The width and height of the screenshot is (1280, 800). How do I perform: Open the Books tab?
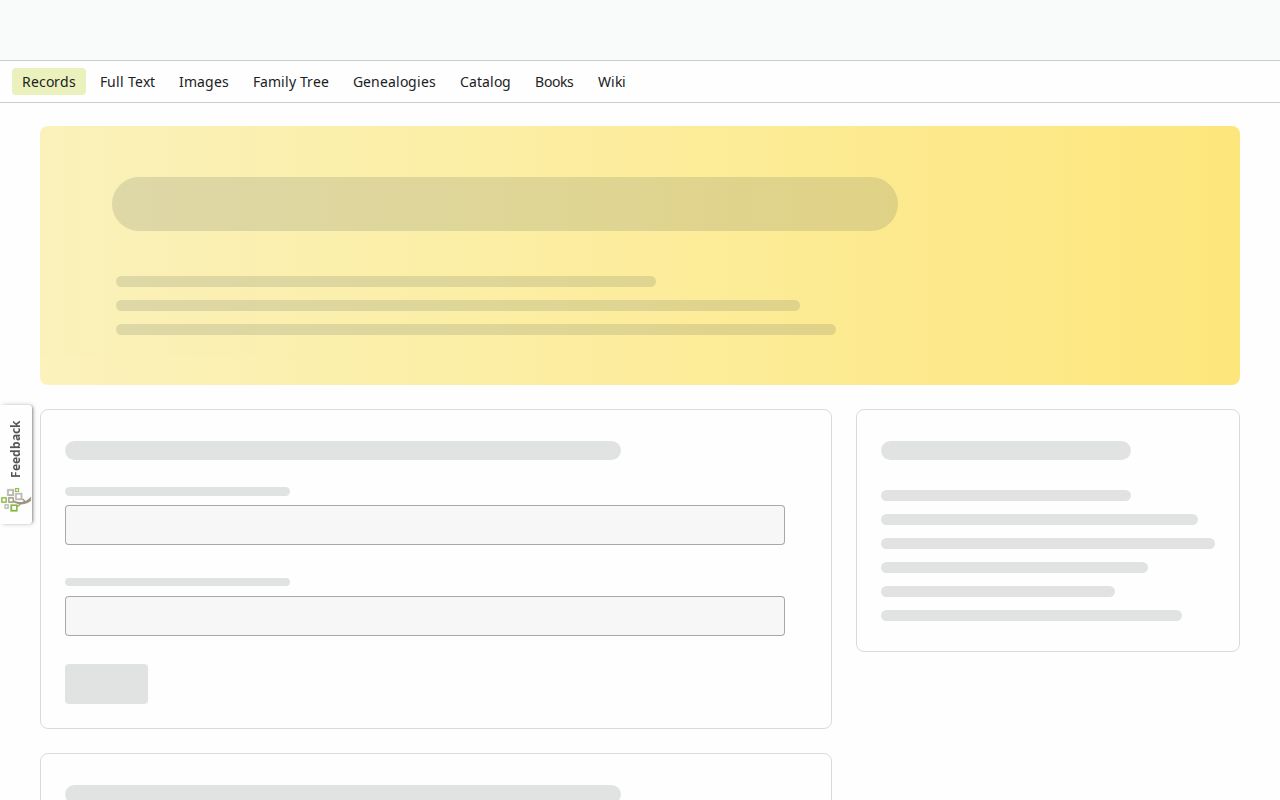554,82
